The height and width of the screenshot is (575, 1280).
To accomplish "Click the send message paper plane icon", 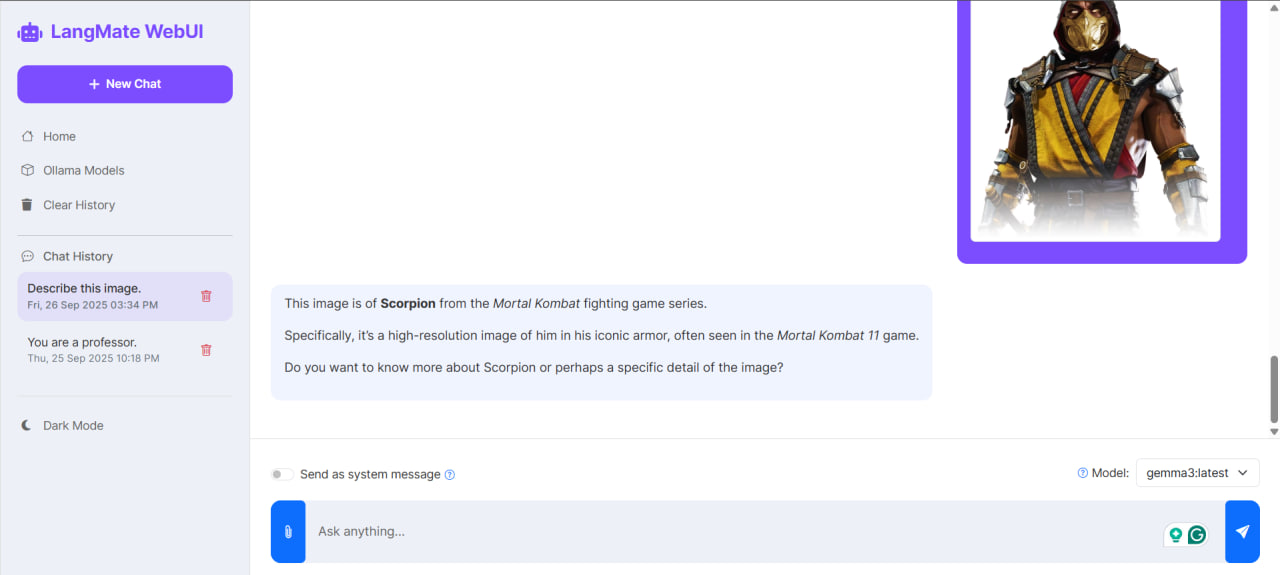I will point(1242,532).
